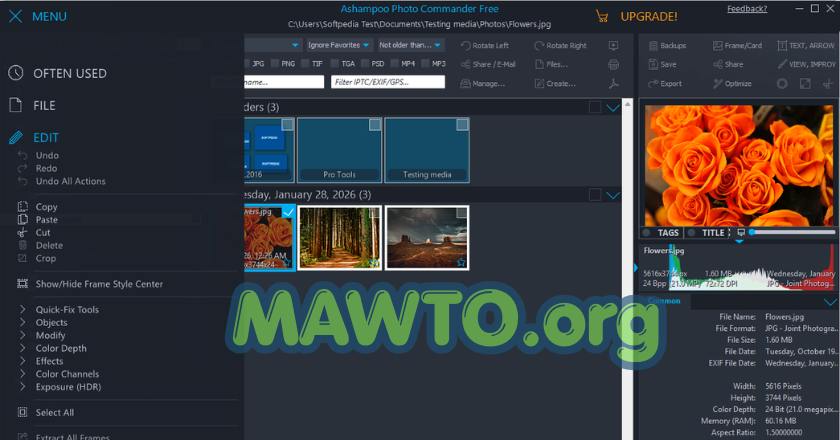Click the Paste clipboard icon
This screenshot has height=440, width=840.
22,219
